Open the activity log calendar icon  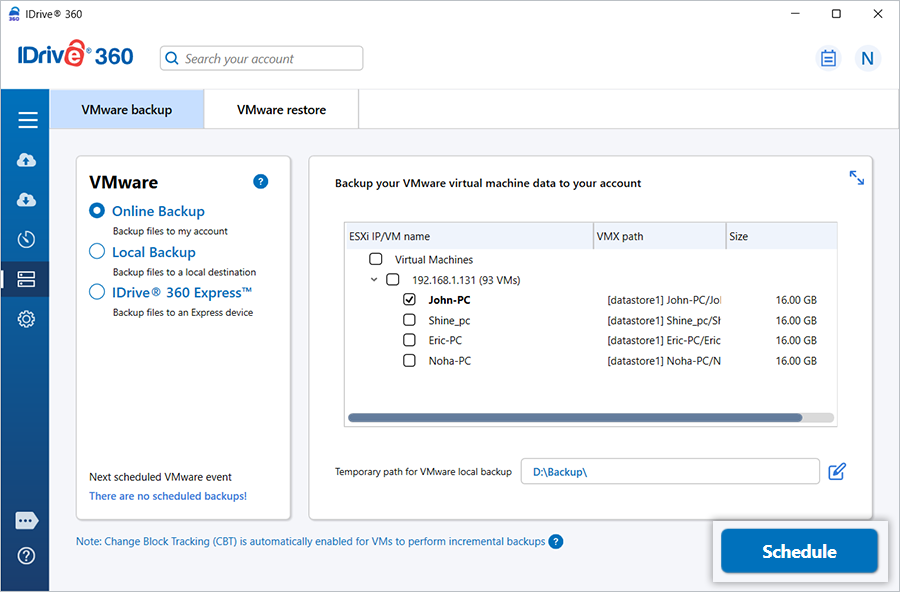[828, 58]
